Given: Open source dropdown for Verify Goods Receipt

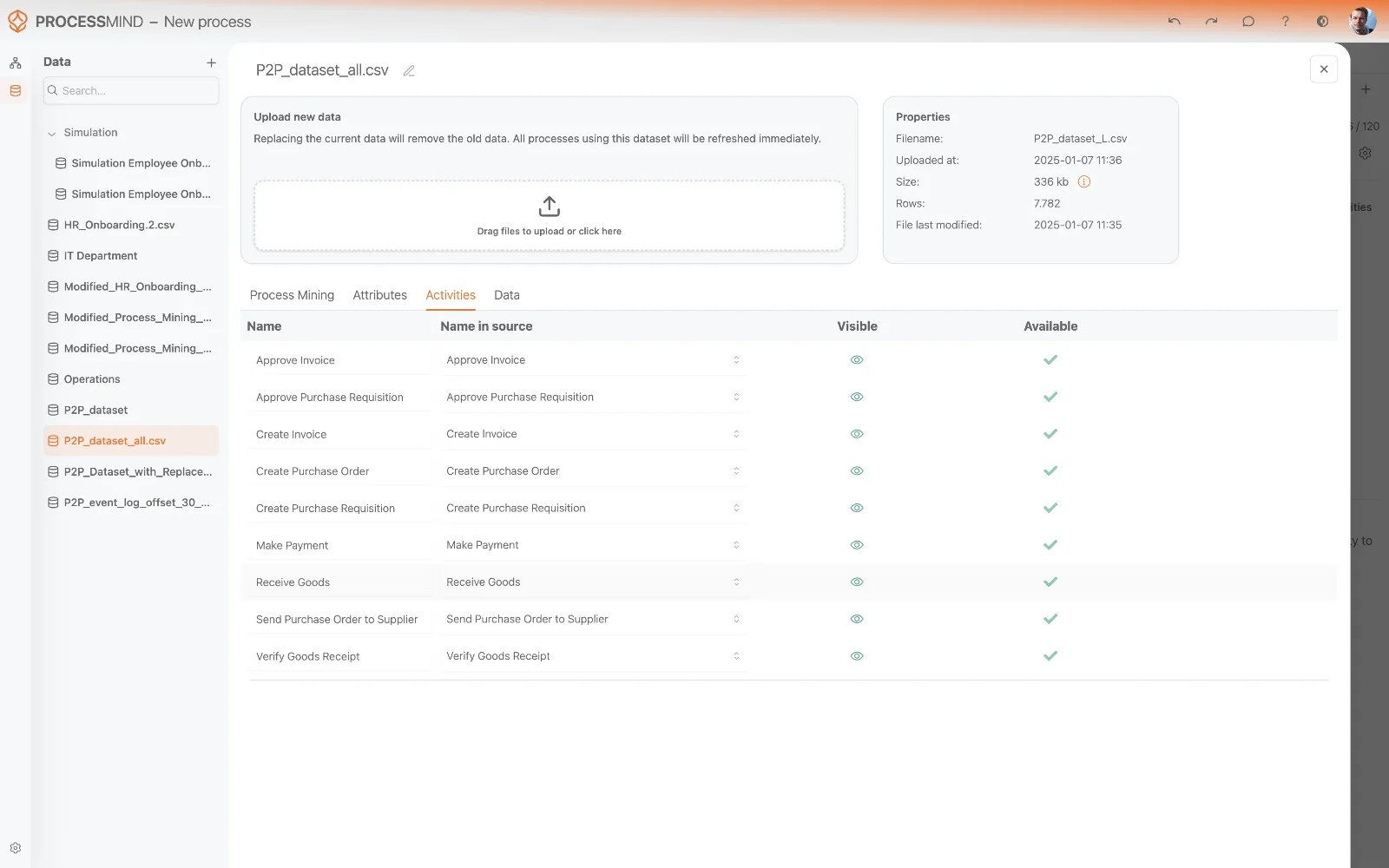Looking at the screenshot, I should point(594,656).
